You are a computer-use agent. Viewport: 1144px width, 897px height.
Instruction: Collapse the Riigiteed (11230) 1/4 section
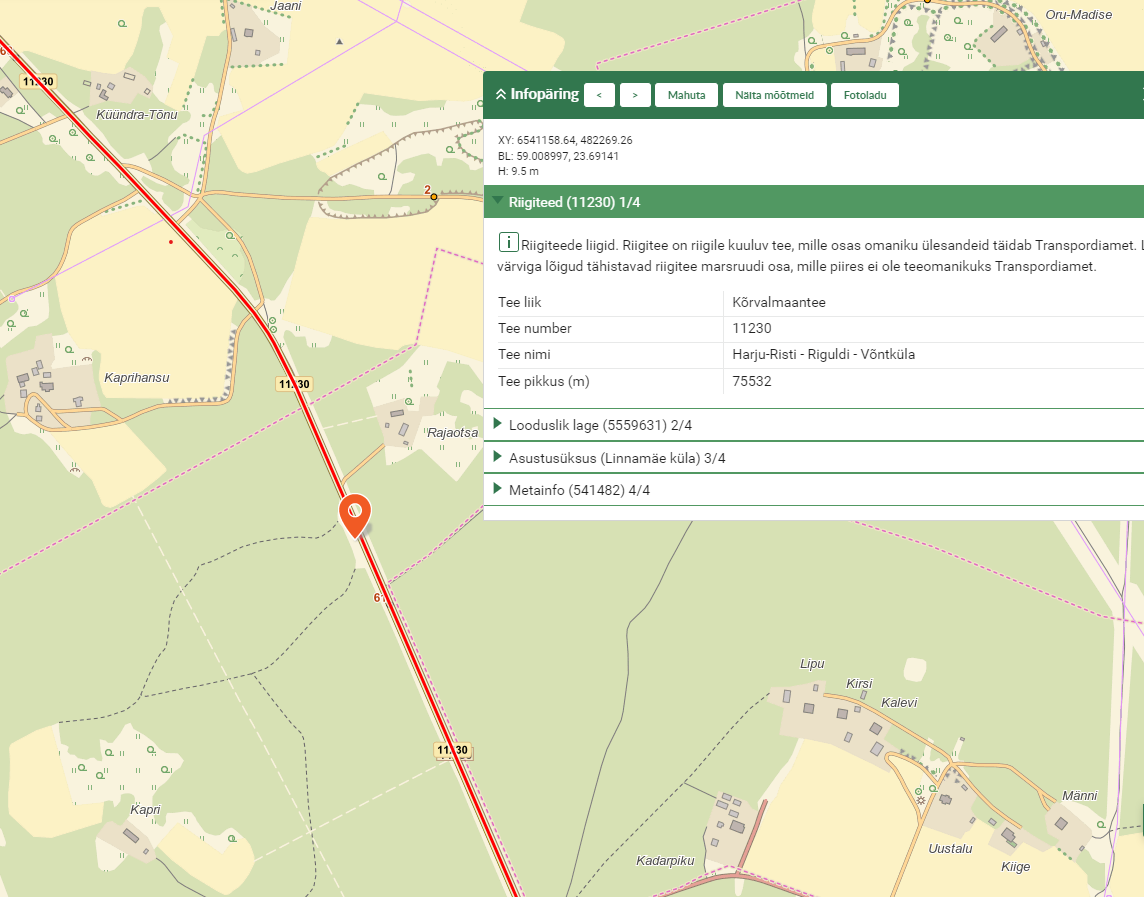498,202
